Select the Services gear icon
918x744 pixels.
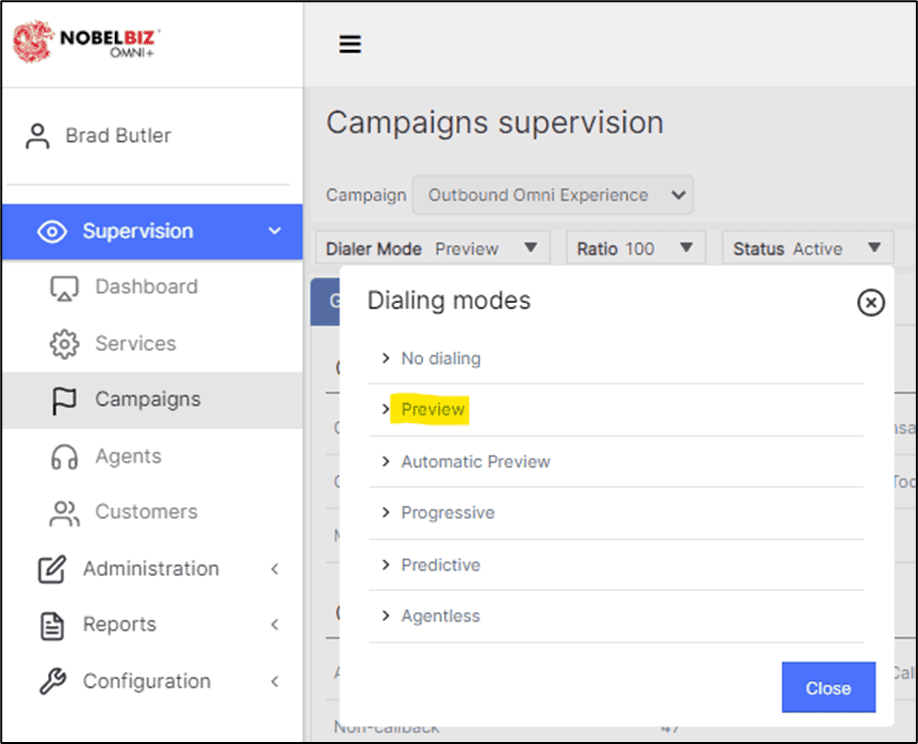[65, 343]
